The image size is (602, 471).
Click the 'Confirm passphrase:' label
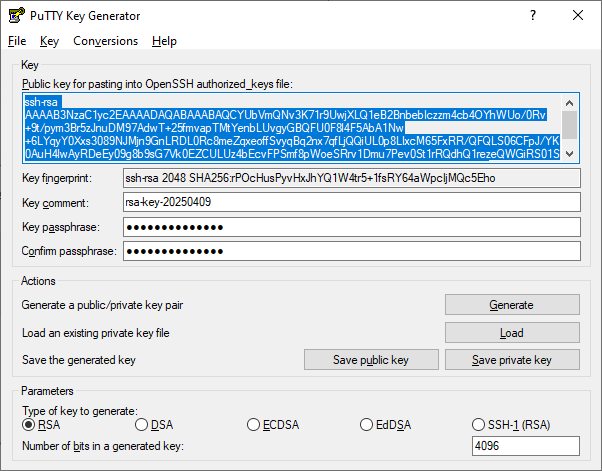click(x=69, y=251)
